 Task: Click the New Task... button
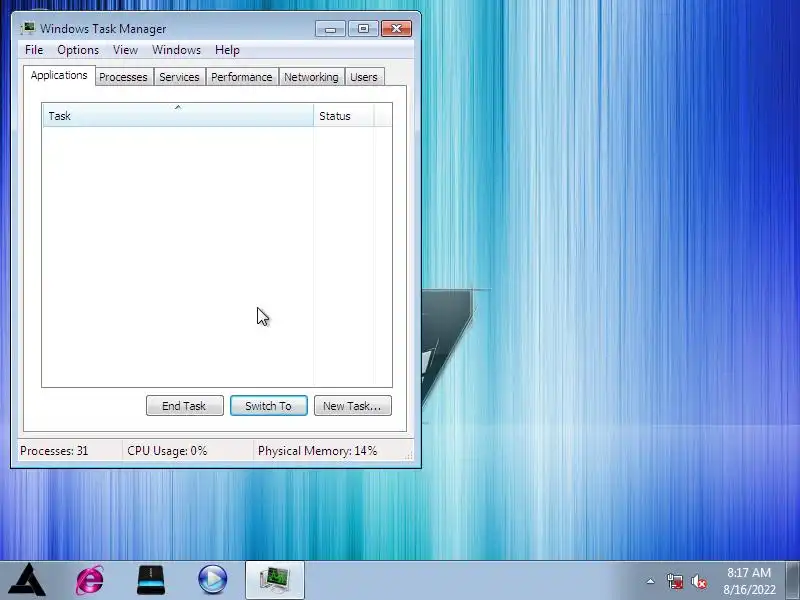coord(353,406)
